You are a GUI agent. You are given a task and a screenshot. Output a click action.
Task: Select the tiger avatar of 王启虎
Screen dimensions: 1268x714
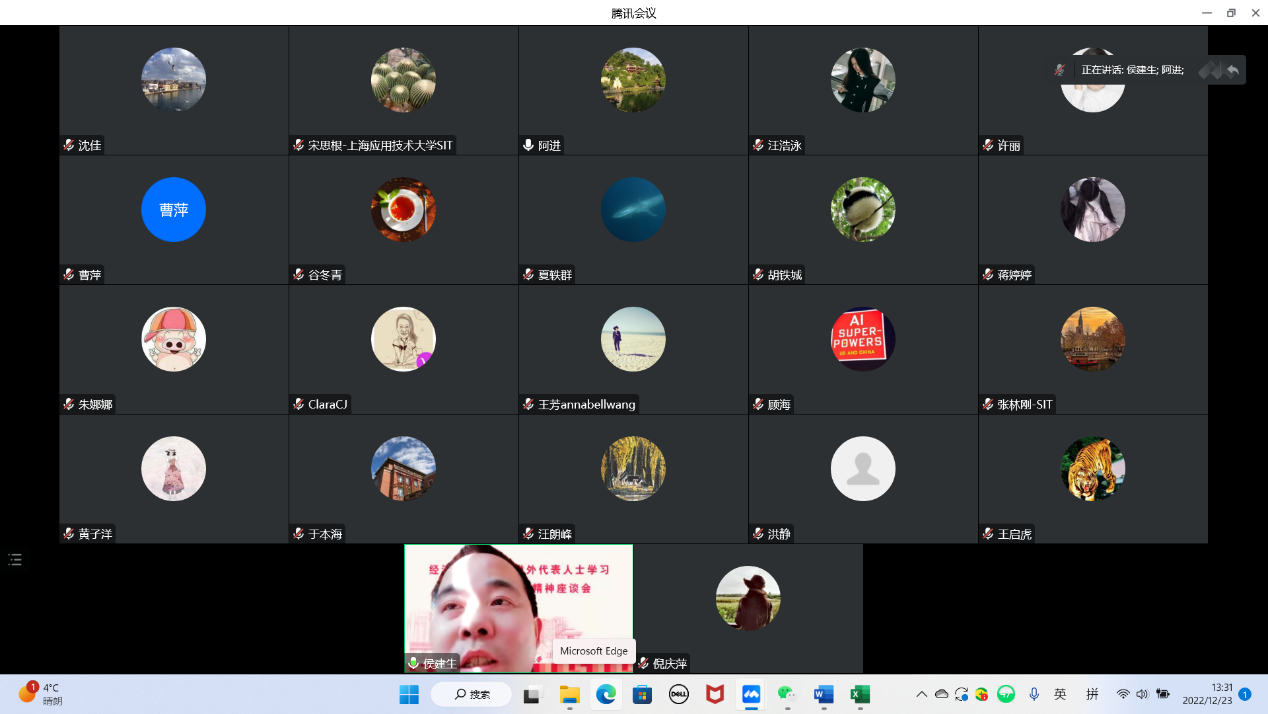pos(1092,469)
